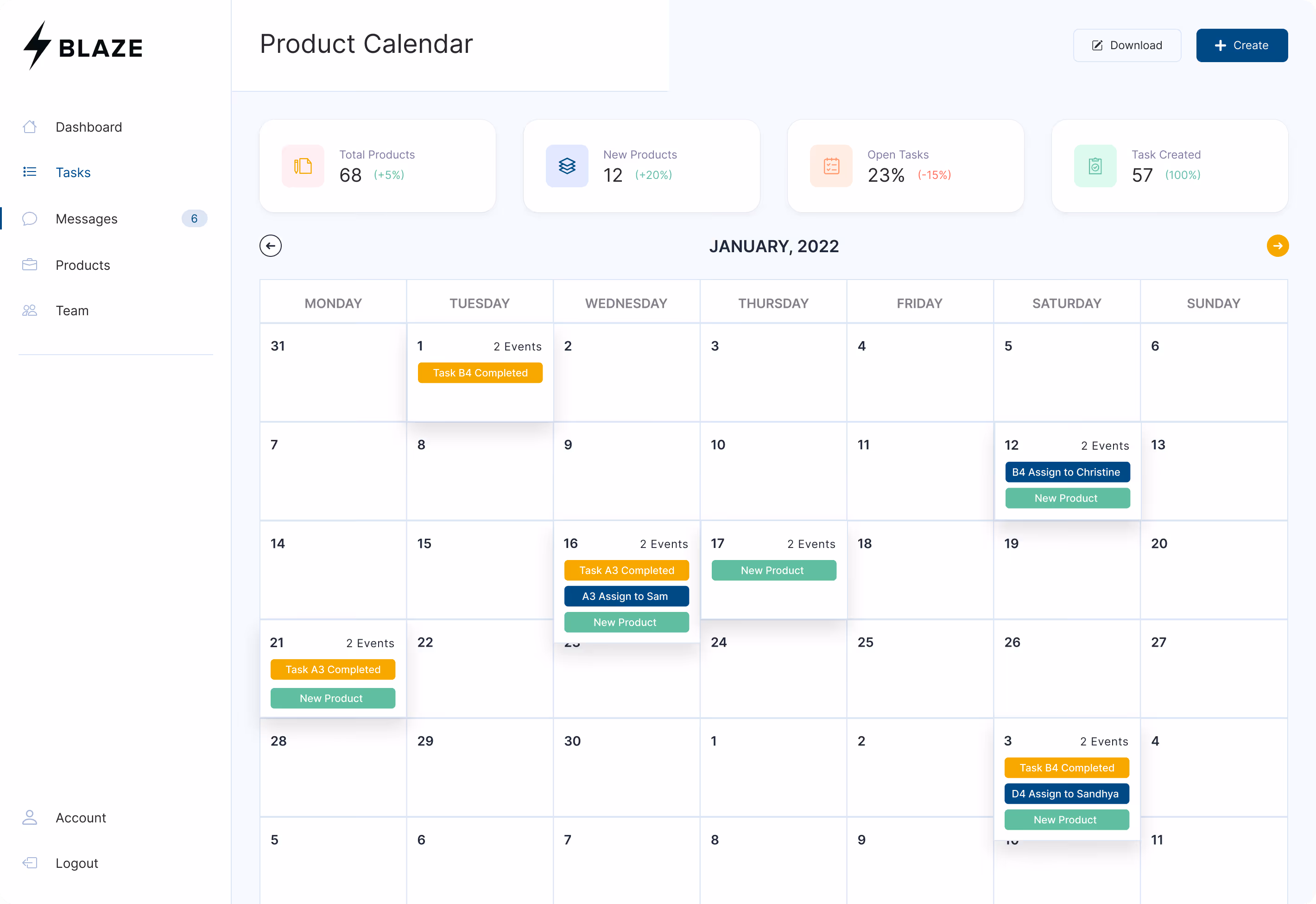Click Task B4 Completed event on January 1
The width and height of the screenshot is (1316, 904).
coord(480,372)
